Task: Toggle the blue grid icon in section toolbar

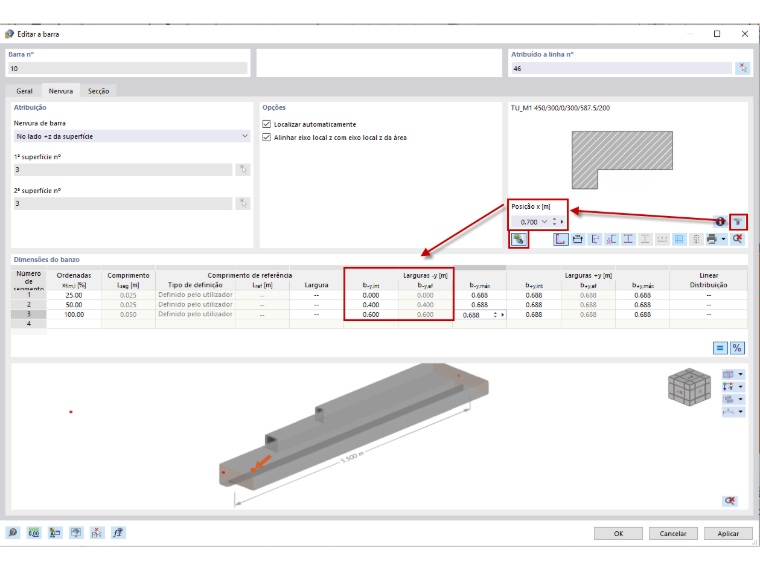Action: coord(679,239)
